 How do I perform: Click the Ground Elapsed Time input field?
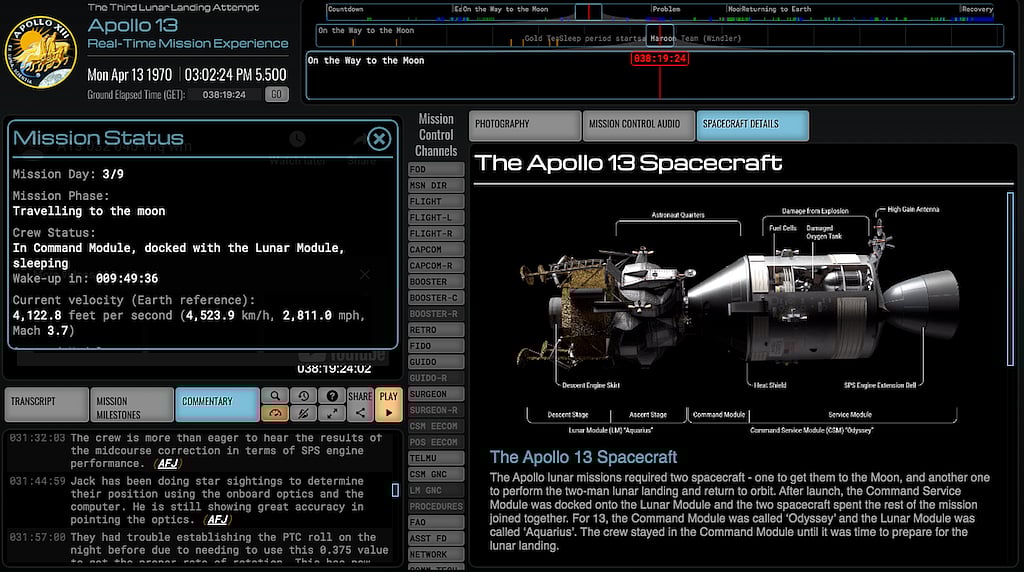225,95
